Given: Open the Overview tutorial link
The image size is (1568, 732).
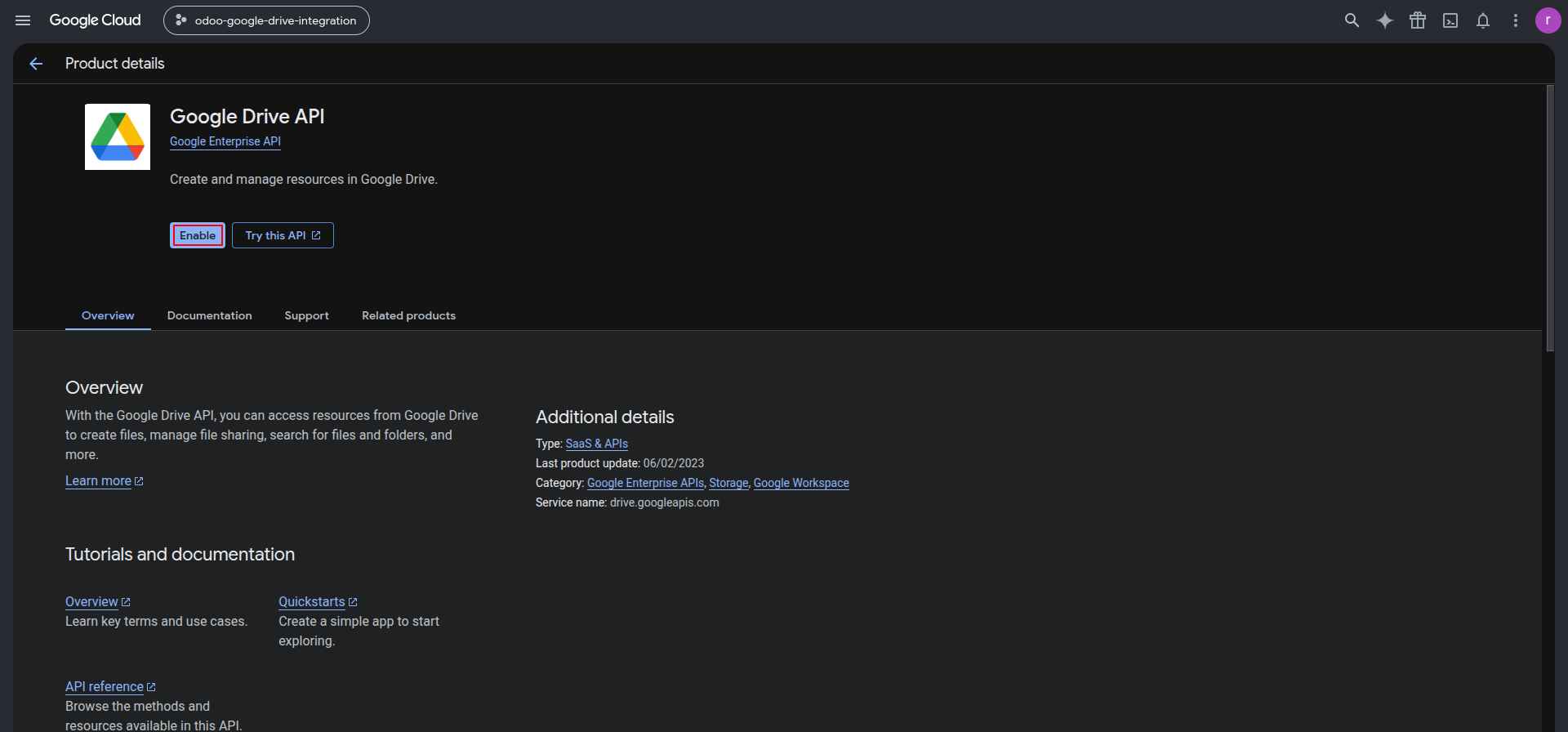Looking at the screenshot, I should [x=98, y=602].
